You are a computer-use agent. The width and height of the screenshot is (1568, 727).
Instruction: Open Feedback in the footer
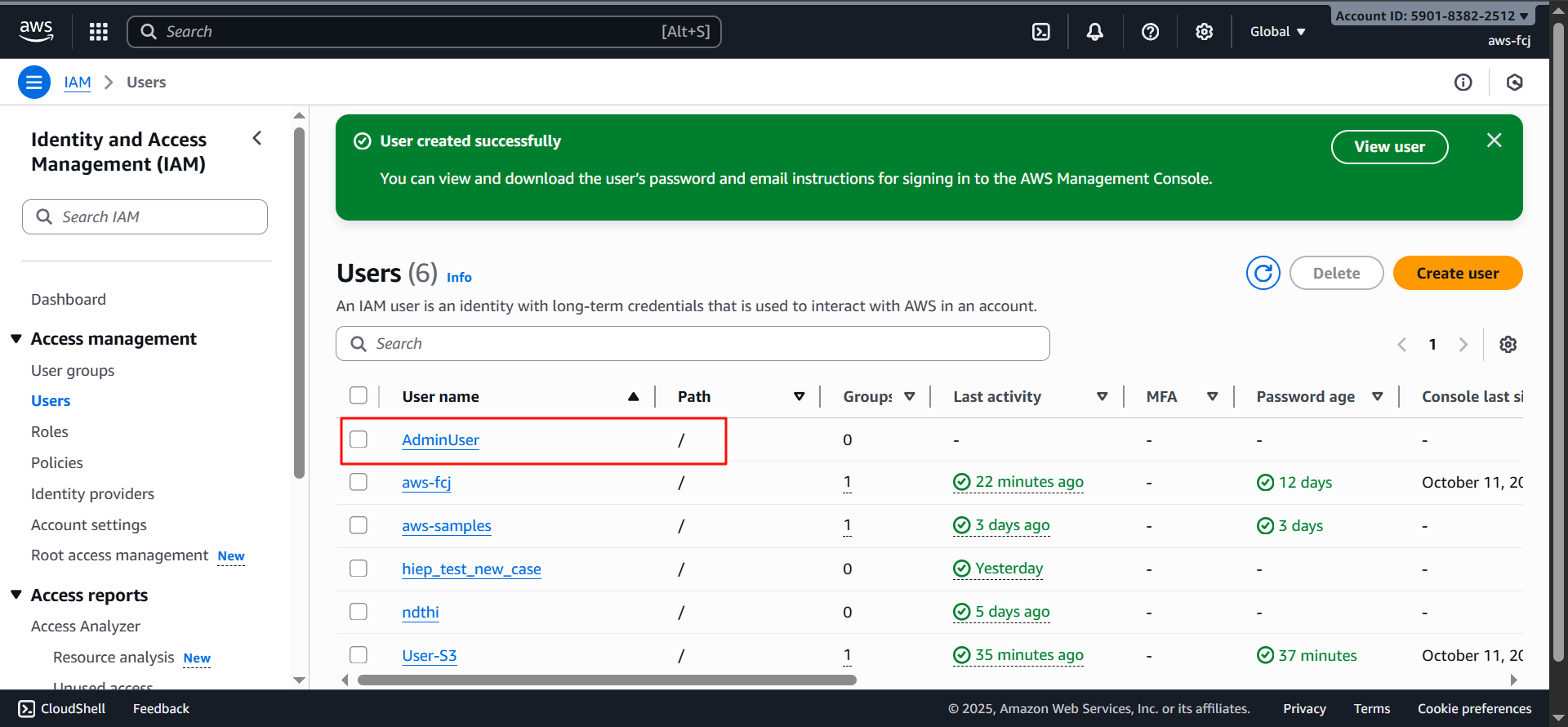pos(161,709)
